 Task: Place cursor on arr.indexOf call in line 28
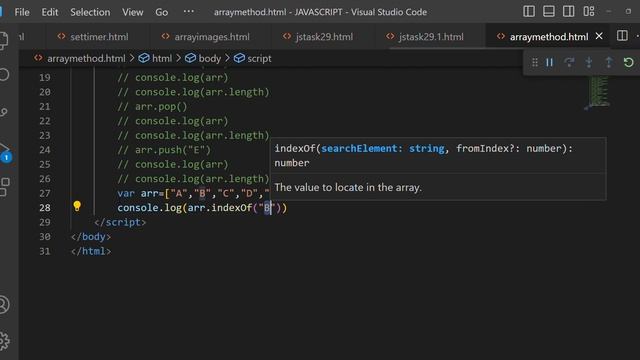click(x=220, y=208)
